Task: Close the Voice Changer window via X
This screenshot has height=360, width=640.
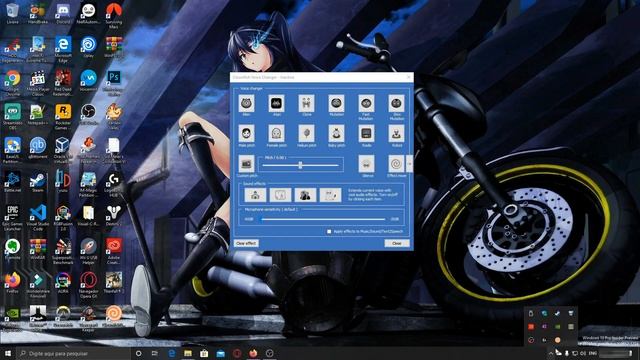Action: tap(409, 77)
